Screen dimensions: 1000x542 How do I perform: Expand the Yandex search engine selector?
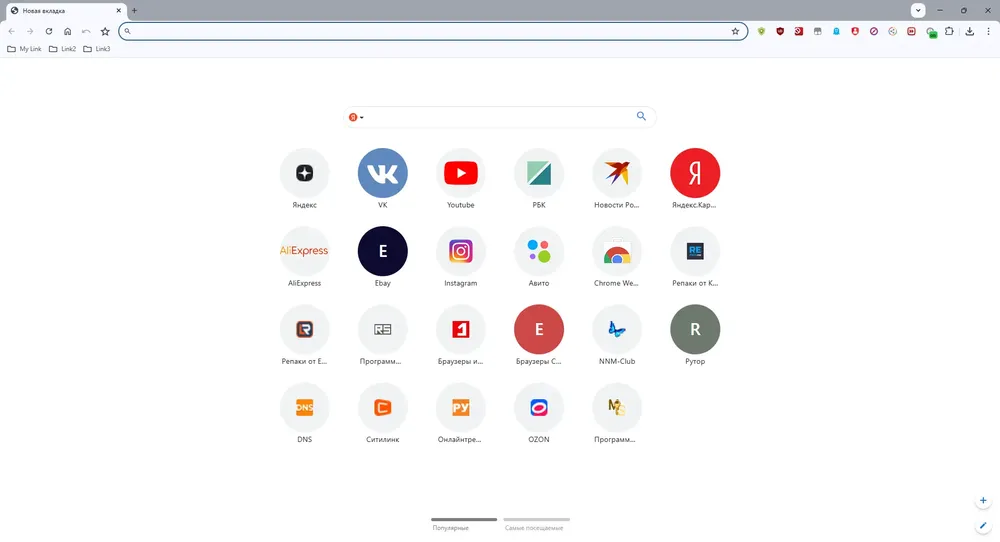point(357,117)
